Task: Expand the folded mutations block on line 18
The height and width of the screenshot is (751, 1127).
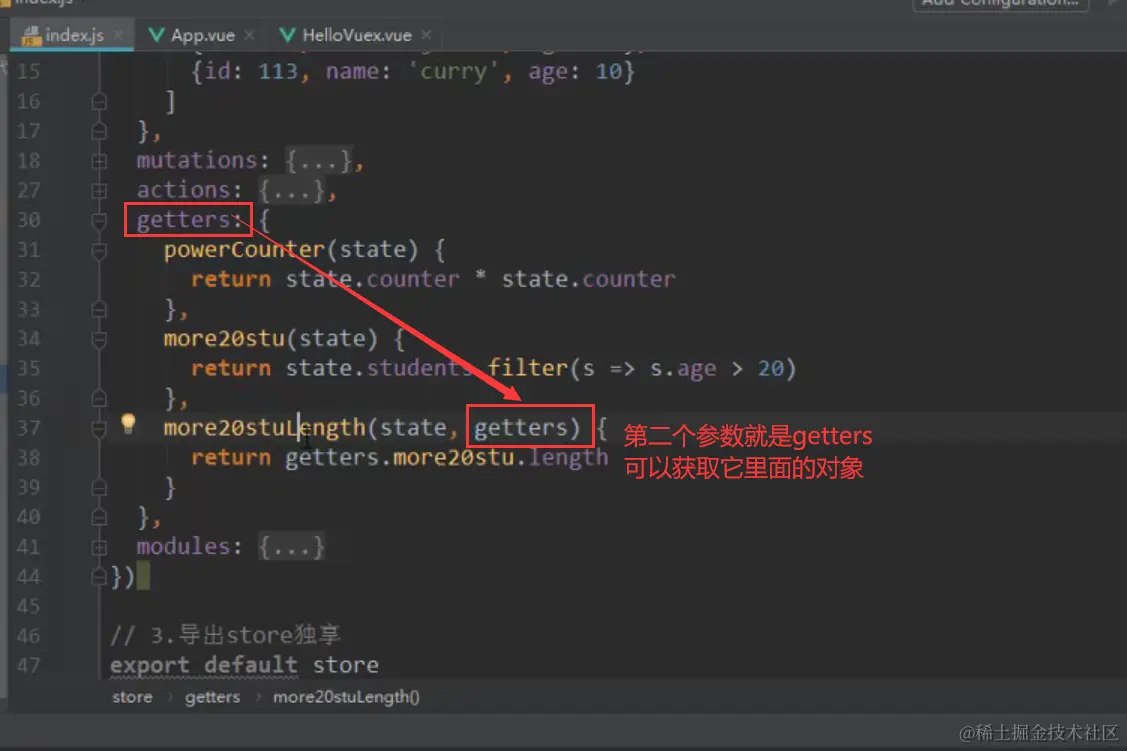Action: 99,161
